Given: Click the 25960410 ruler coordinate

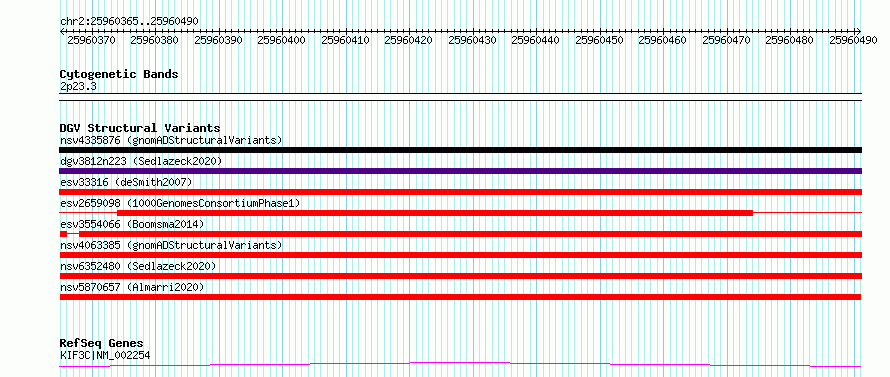Looking at the screenshot, I should click(346, 40).
